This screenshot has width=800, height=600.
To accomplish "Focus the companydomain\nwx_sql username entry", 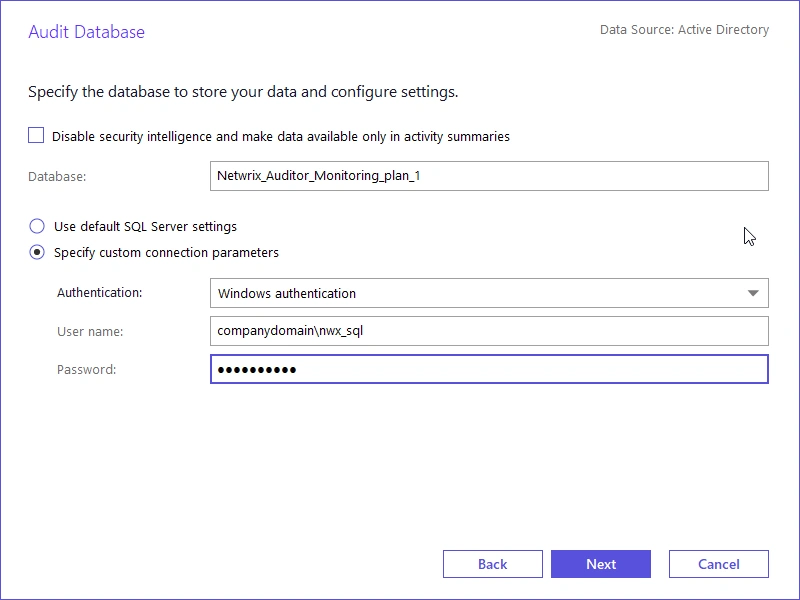I will click(488, 331).
